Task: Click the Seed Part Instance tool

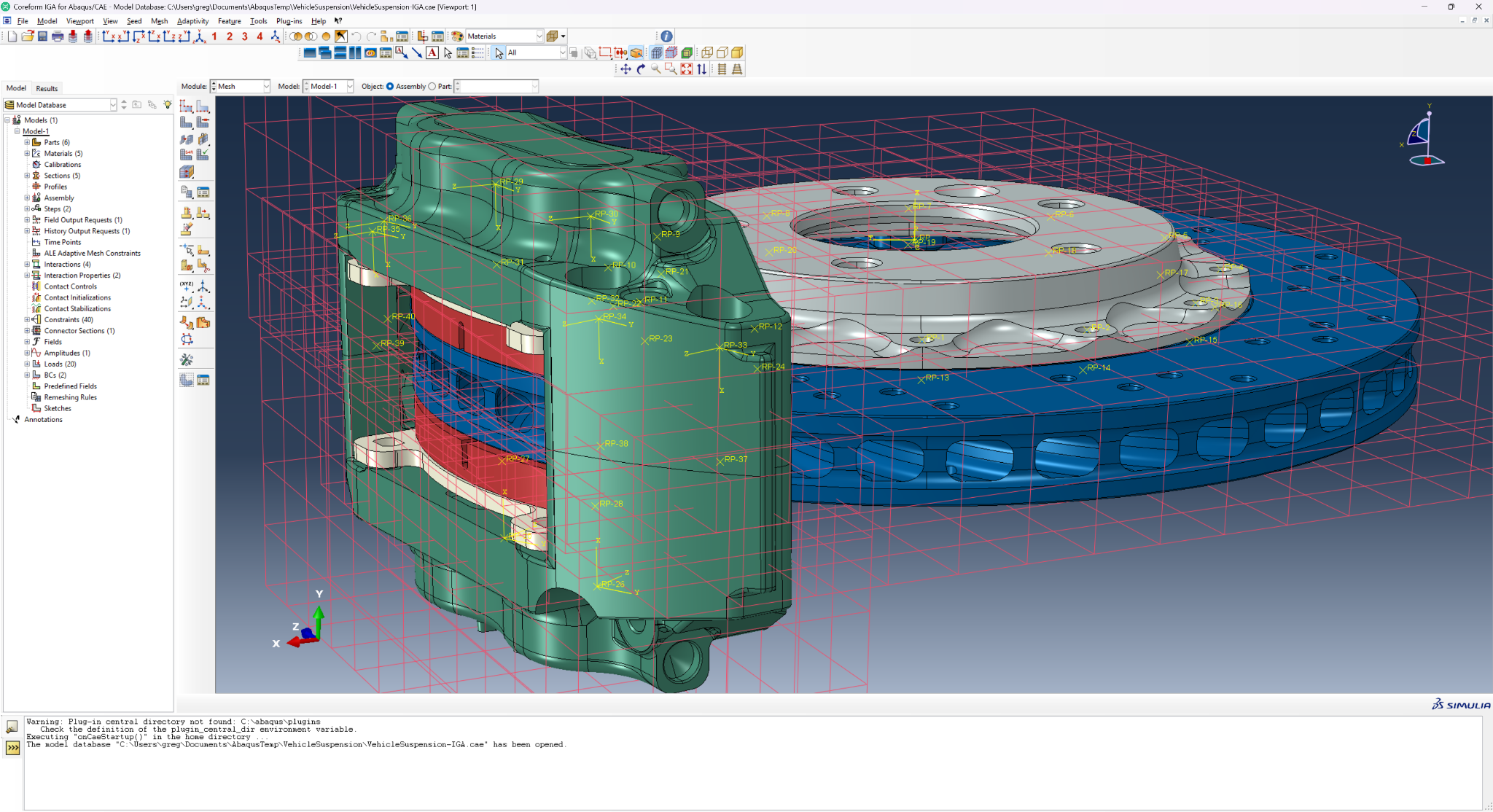Action: (187, 106)
